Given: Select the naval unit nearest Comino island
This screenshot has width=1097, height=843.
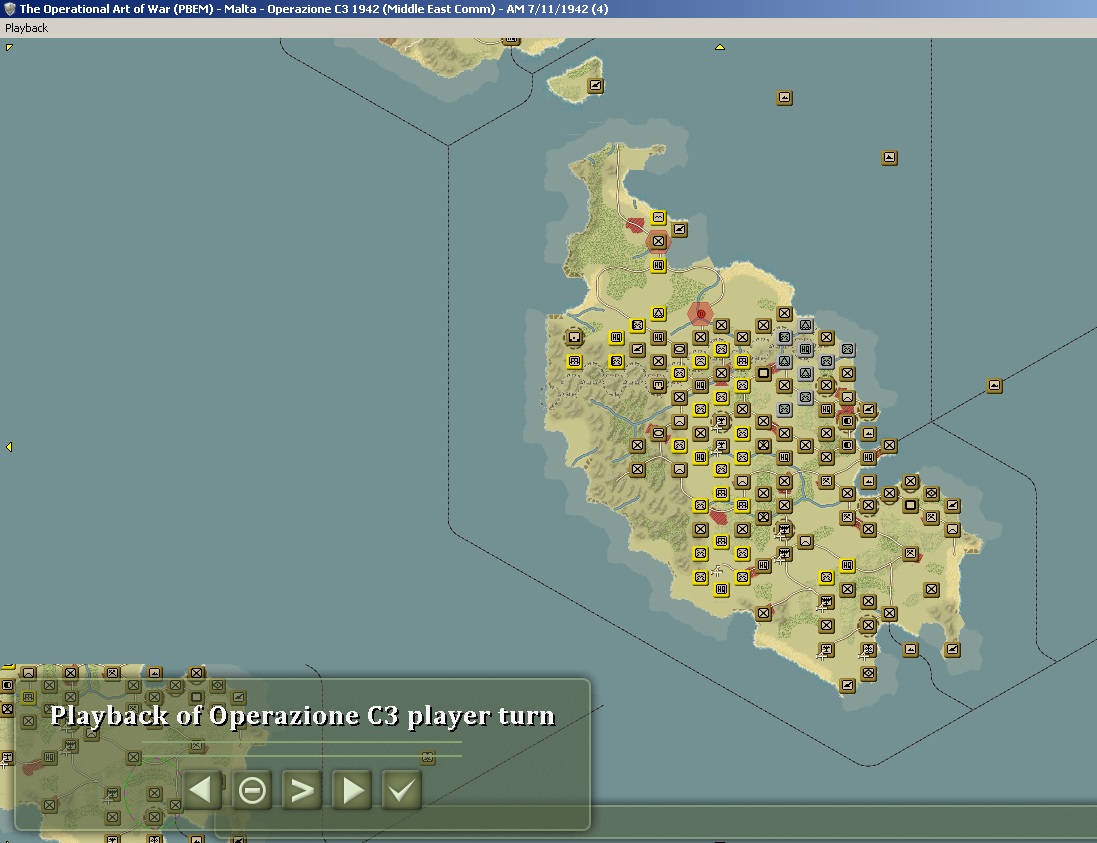Looking at the screenshot, I should click(x=784, y=97).
